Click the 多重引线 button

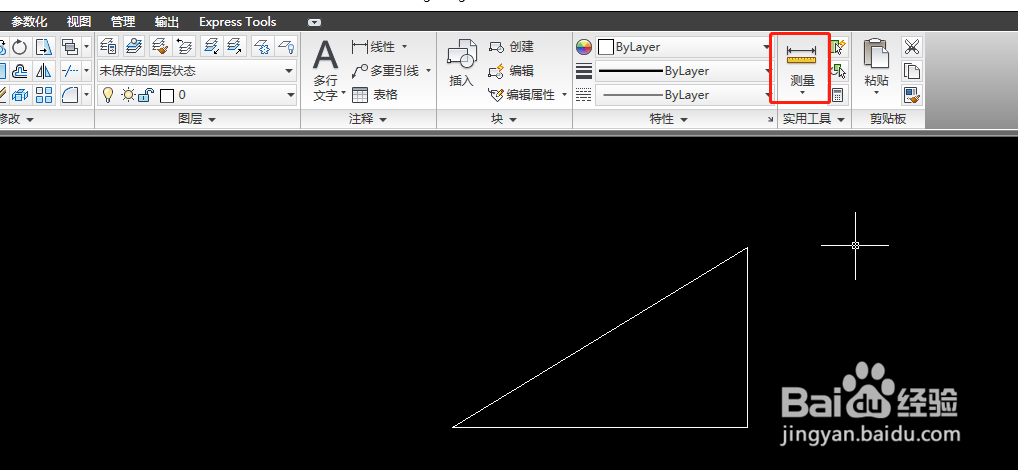click(385, 71)
